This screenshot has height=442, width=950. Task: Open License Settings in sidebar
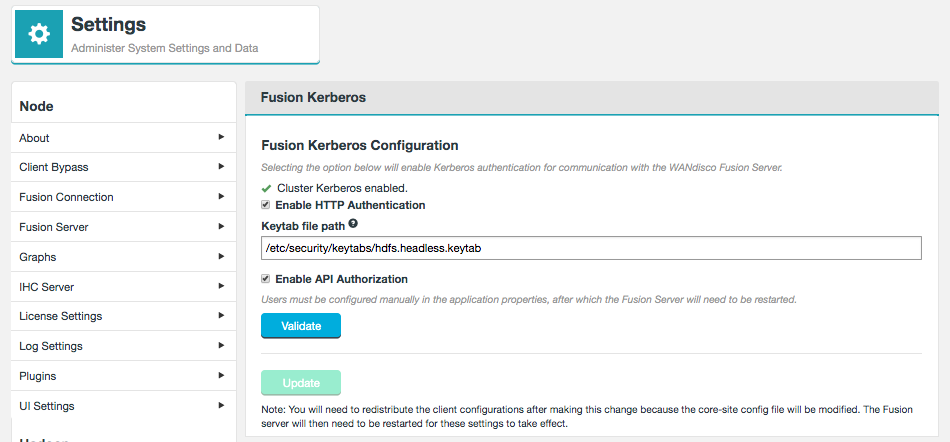pyautogui.click(x=124, y=316)
